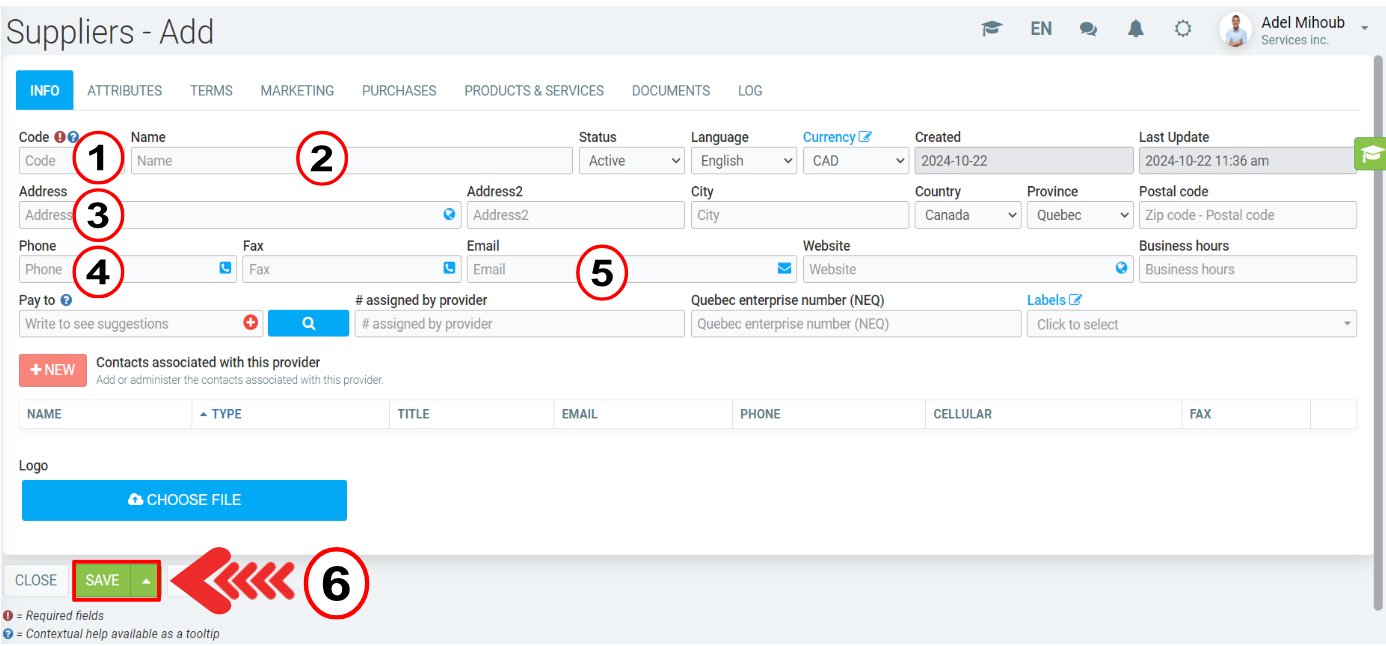The image size is (1386, 646).
Task: Focus the Website input field
Action: click(x=958, y=269)
